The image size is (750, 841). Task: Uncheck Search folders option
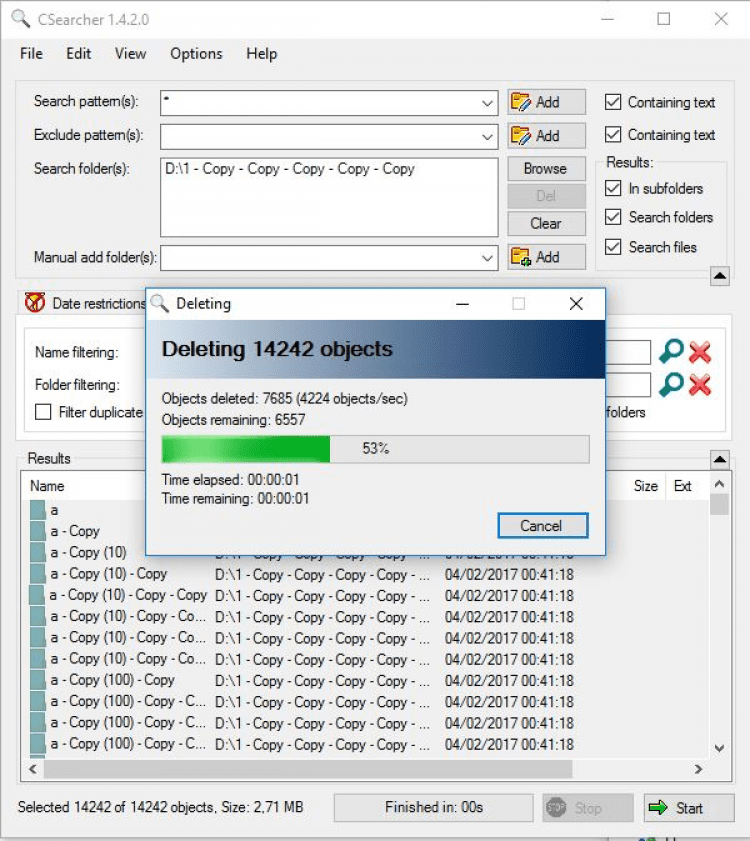pos(613,217)
